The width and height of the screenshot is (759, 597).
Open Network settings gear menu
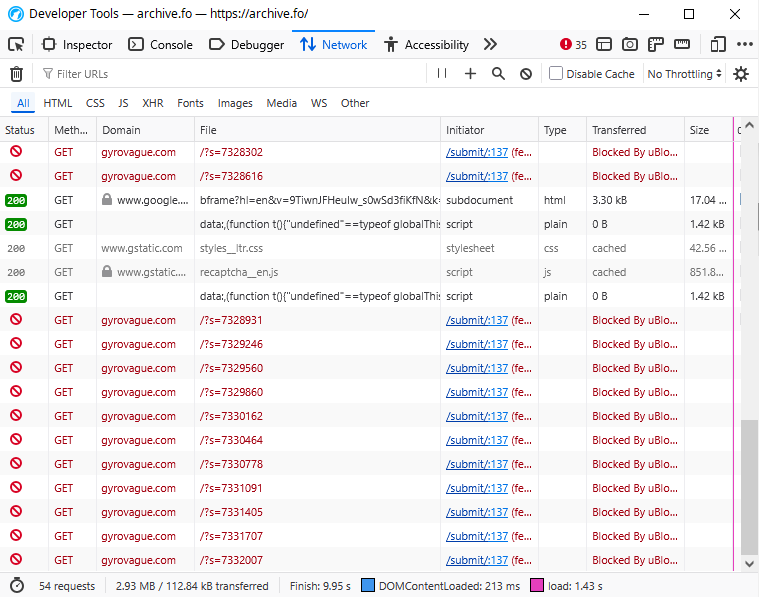coord(741,74)
